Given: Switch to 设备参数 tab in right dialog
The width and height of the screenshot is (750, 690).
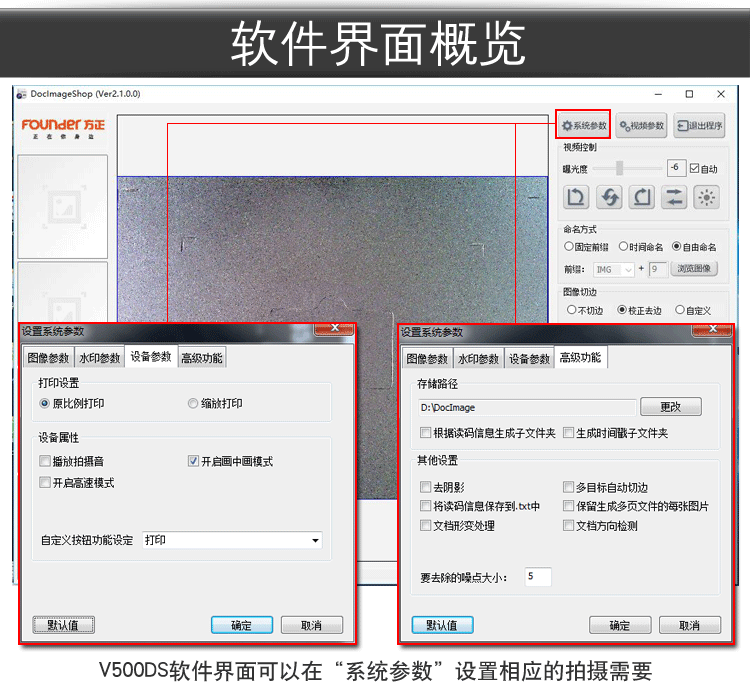Looking at the screenshot, I should pos(529,359).
